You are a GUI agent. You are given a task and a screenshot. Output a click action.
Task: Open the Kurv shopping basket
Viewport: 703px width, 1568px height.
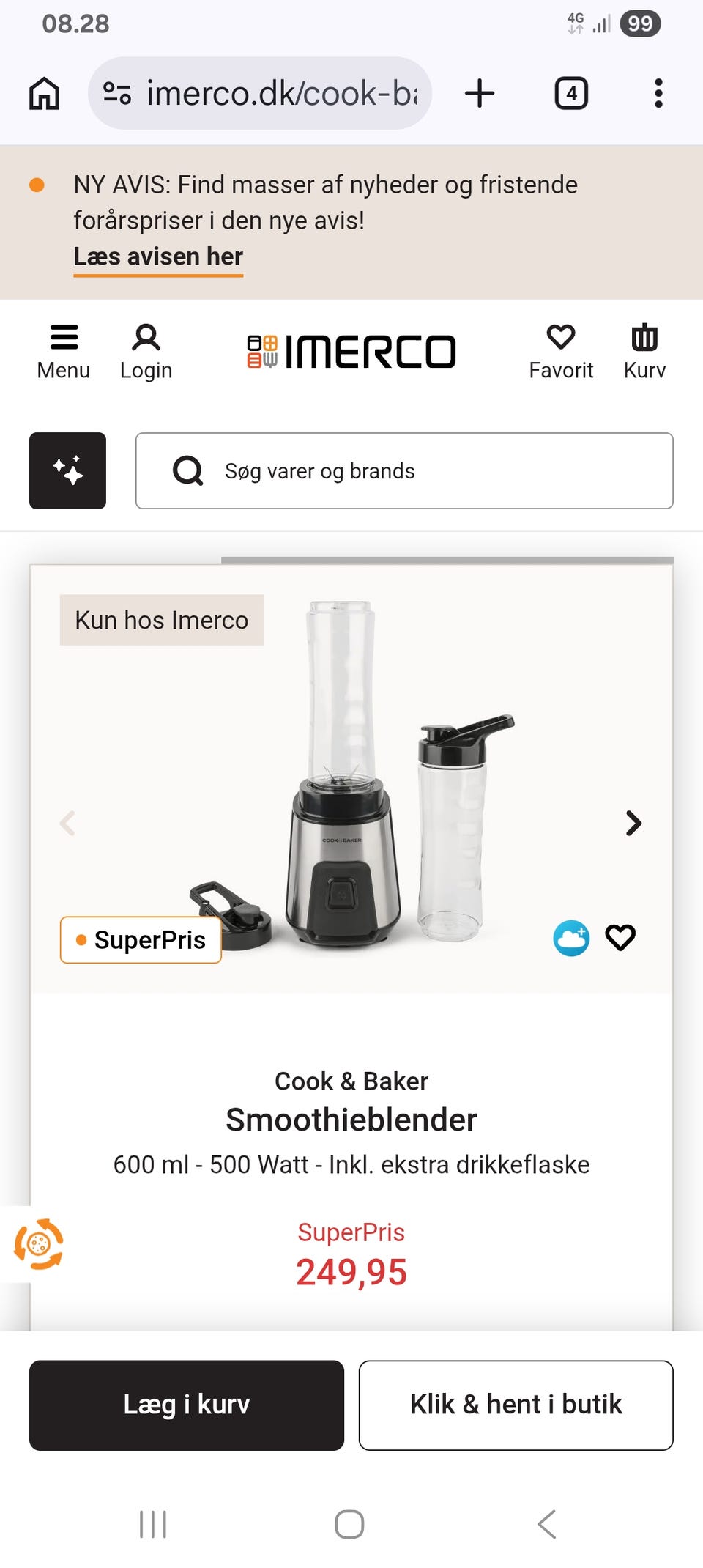(x=644, y=352)
